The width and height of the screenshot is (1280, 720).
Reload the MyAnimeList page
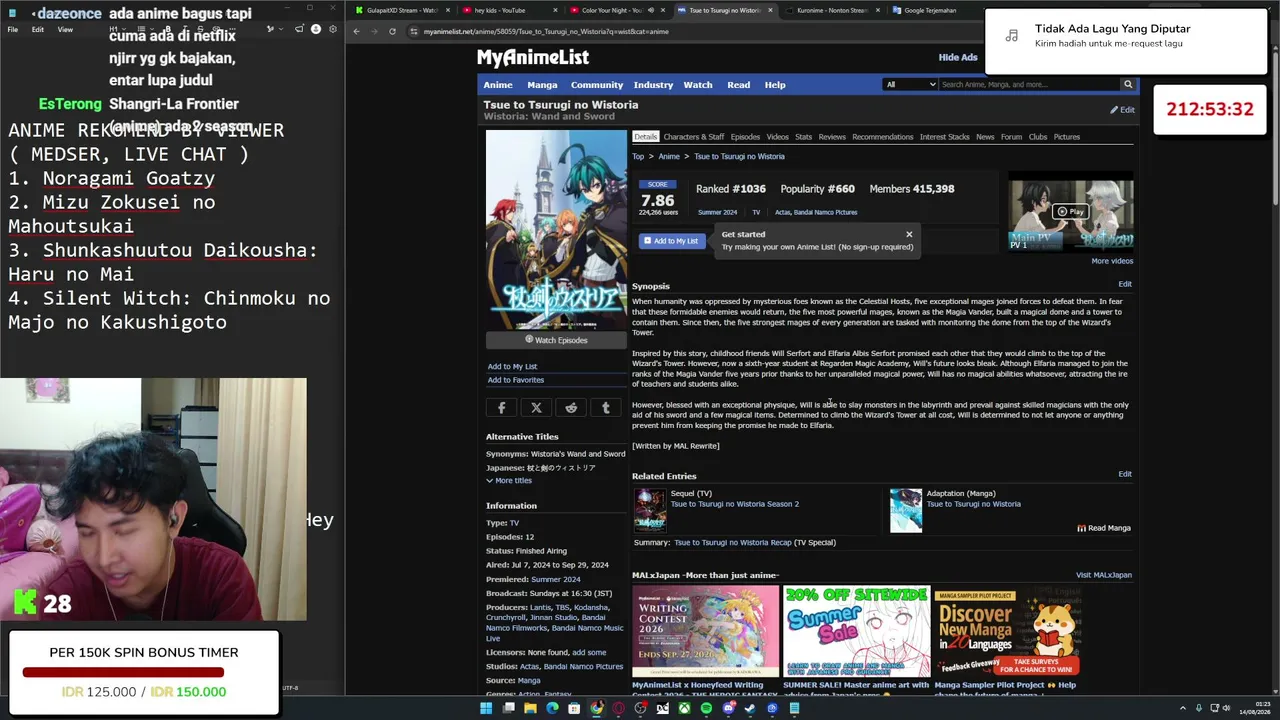pyautogui.click(x=392, y=31)
